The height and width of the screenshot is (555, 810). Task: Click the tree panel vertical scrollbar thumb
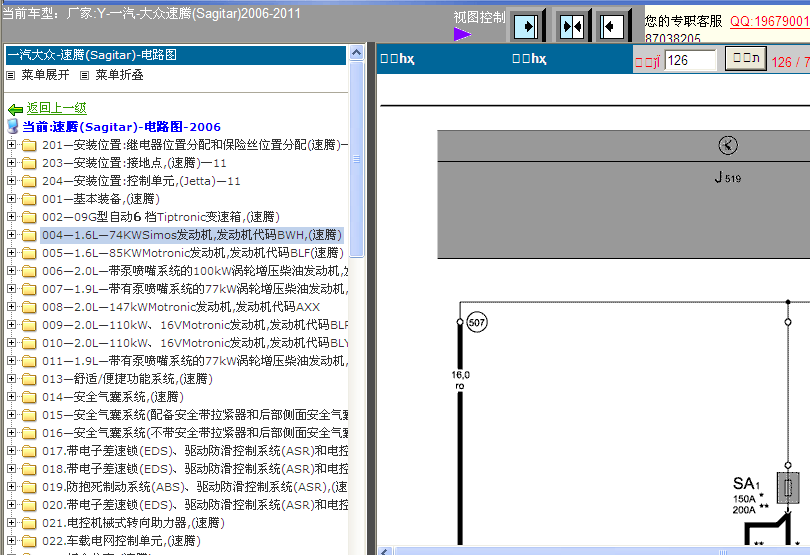point(356,159)
